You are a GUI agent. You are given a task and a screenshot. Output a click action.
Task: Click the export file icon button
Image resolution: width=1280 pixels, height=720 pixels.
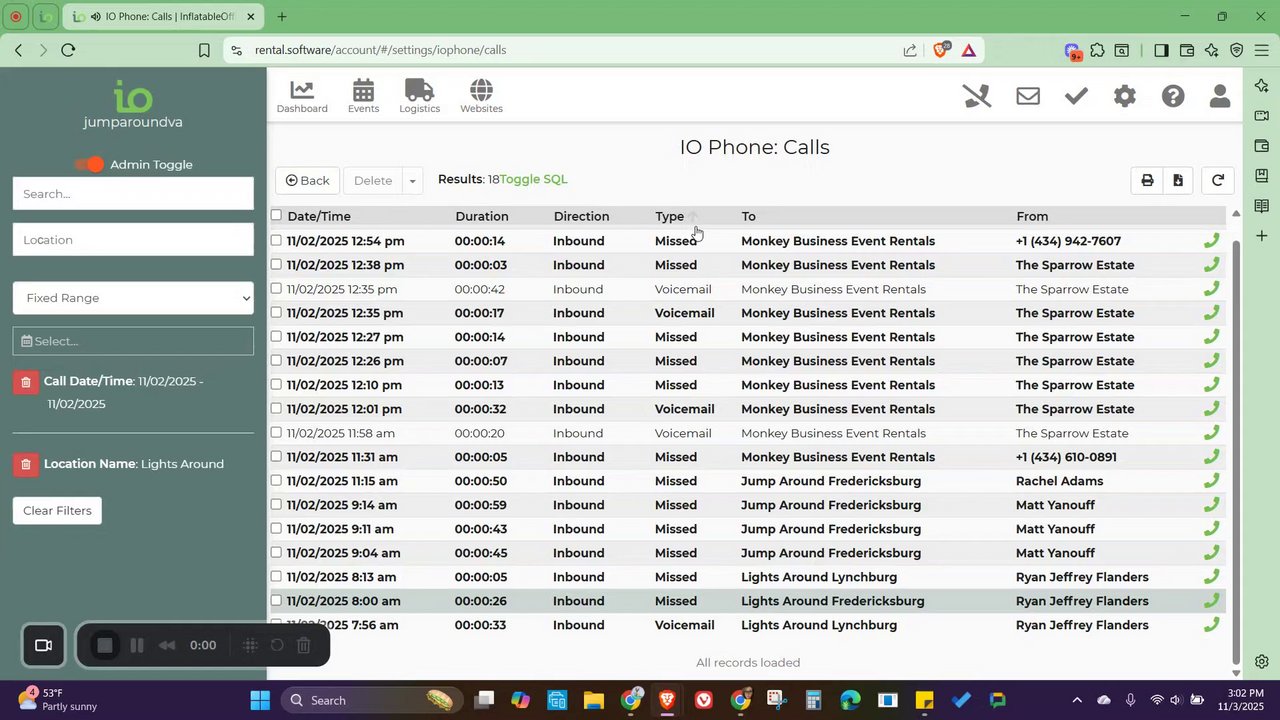(1178, 180)
